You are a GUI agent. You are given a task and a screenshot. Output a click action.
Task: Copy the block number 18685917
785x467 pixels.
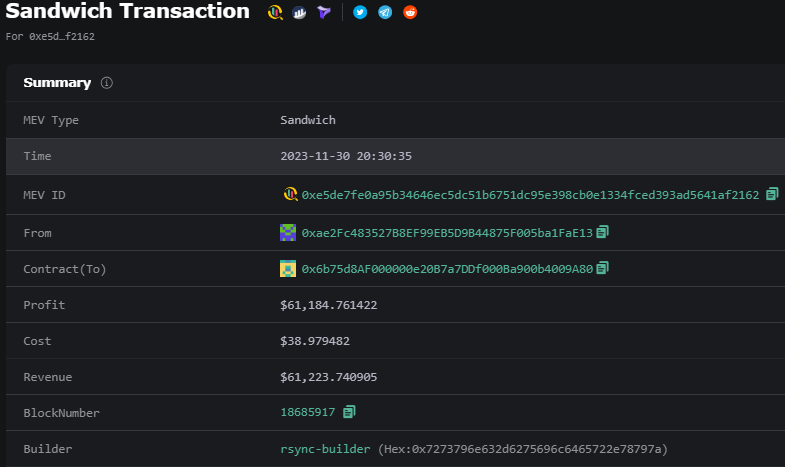[349, 412]
